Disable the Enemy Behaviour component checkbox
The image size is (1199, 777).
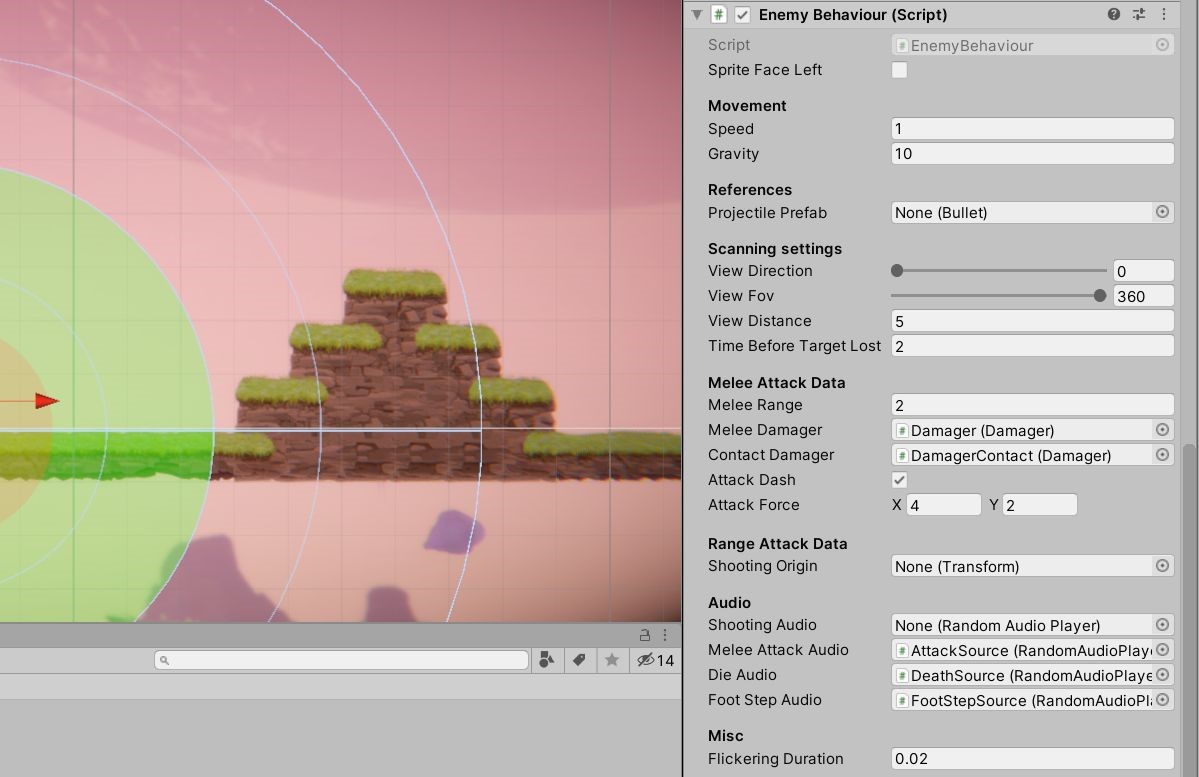tap(742, 15)
